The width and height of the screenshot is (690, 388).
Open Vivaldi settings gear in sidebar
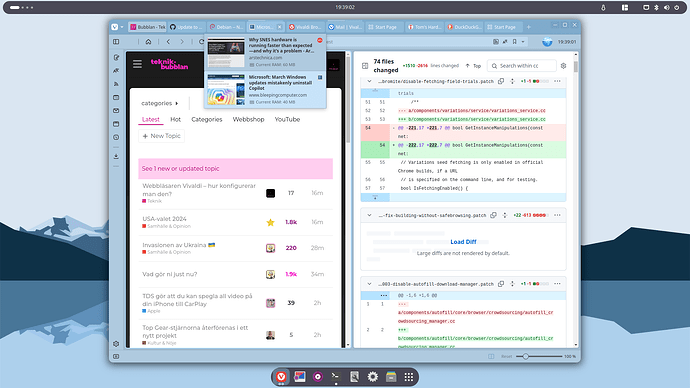pyautogui.click(x=116, y=344)
